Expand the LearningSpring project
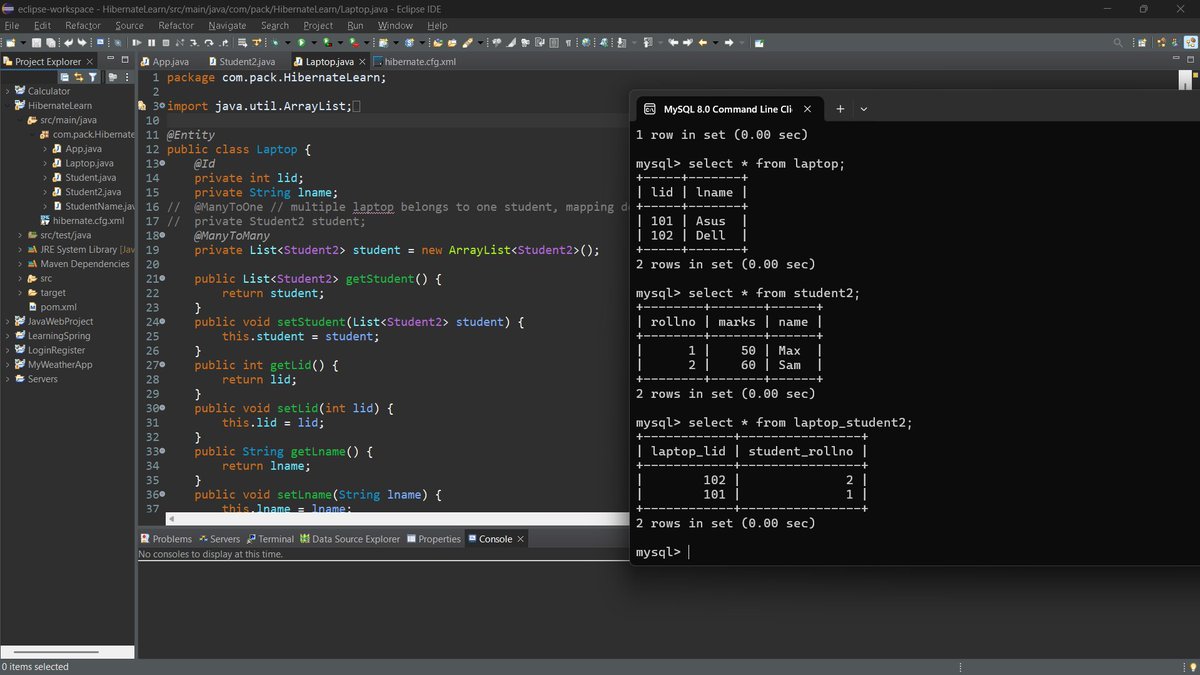This screenshot has width=1200, height=675. [x=8, y=336]
